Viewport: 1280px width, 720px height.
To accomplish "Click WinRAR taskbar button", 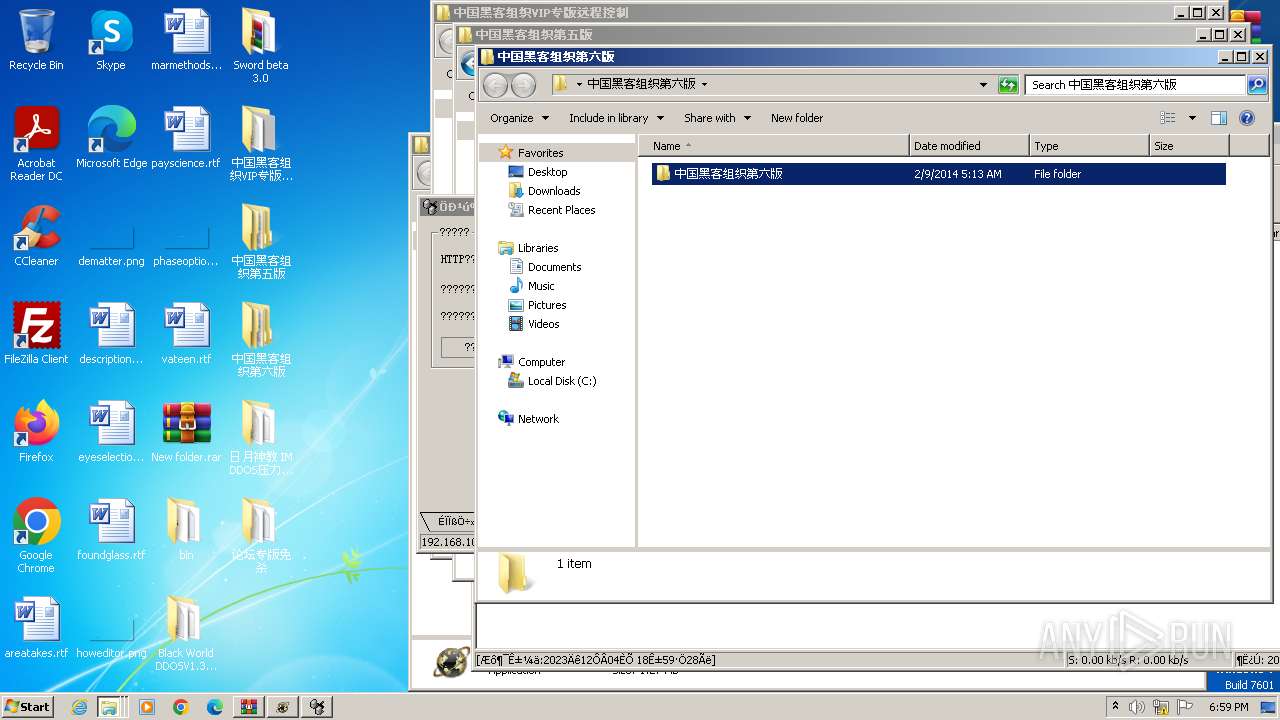I will tap(249, 707).
